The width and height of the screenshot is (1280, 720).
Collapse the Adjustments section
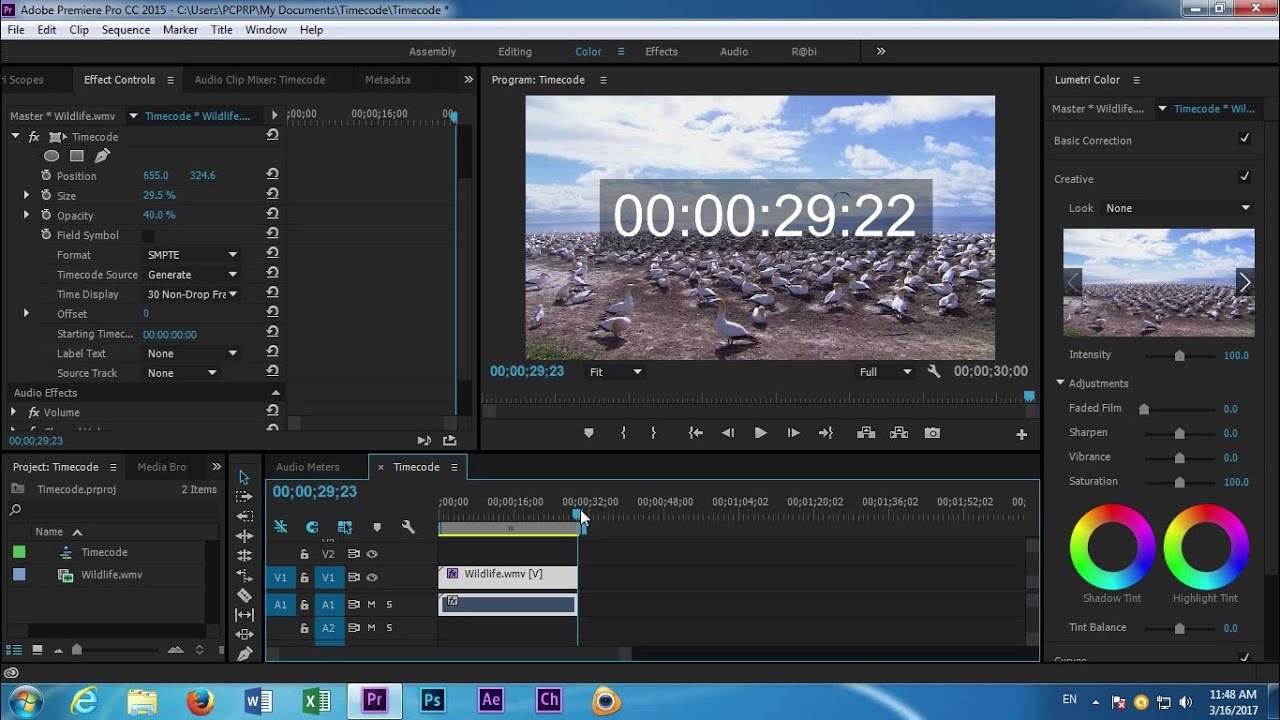(x=1061, y=383)
